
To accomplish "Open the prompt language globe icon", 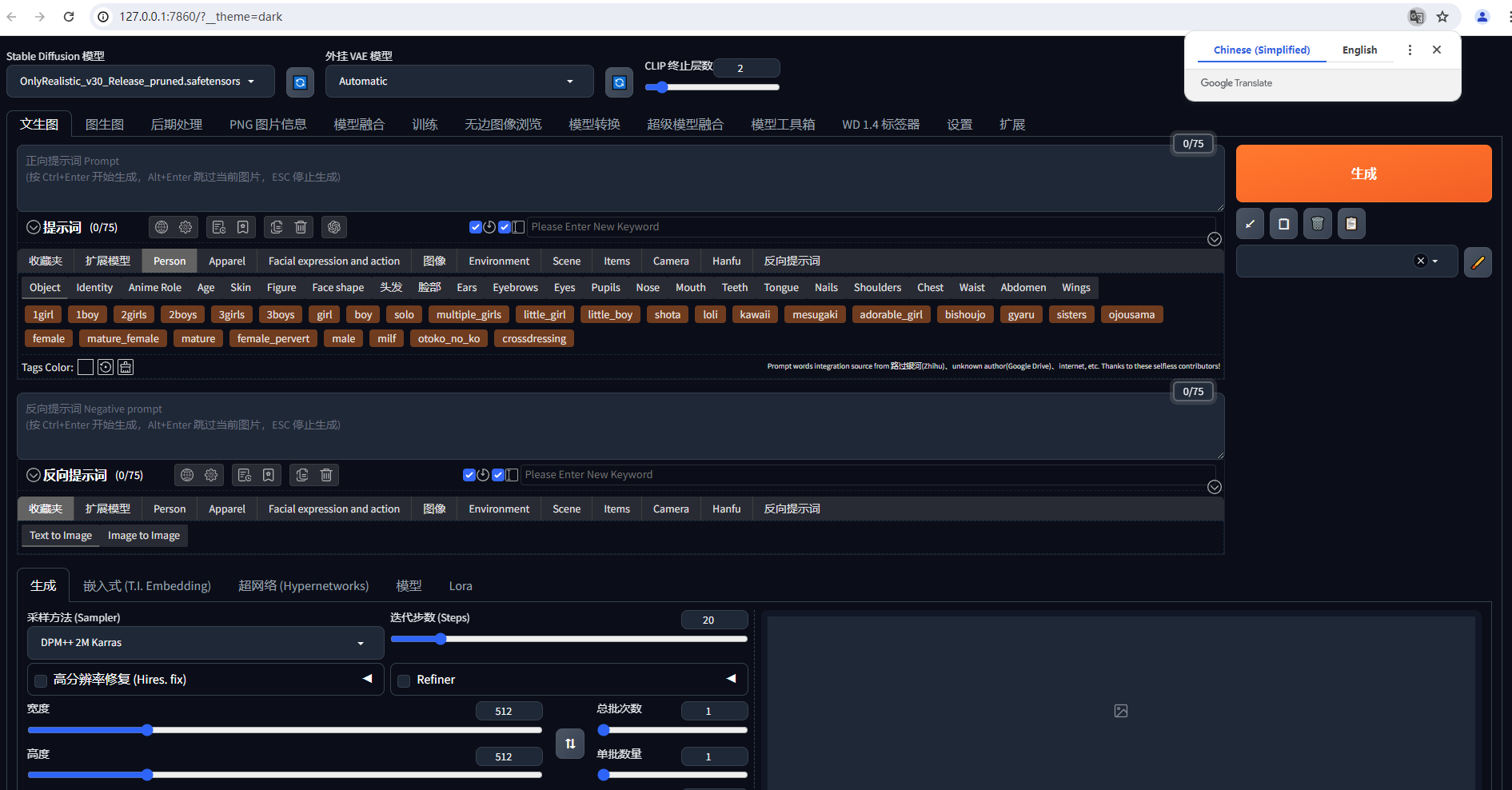I will pyautogui.click(x=162, y=227).
